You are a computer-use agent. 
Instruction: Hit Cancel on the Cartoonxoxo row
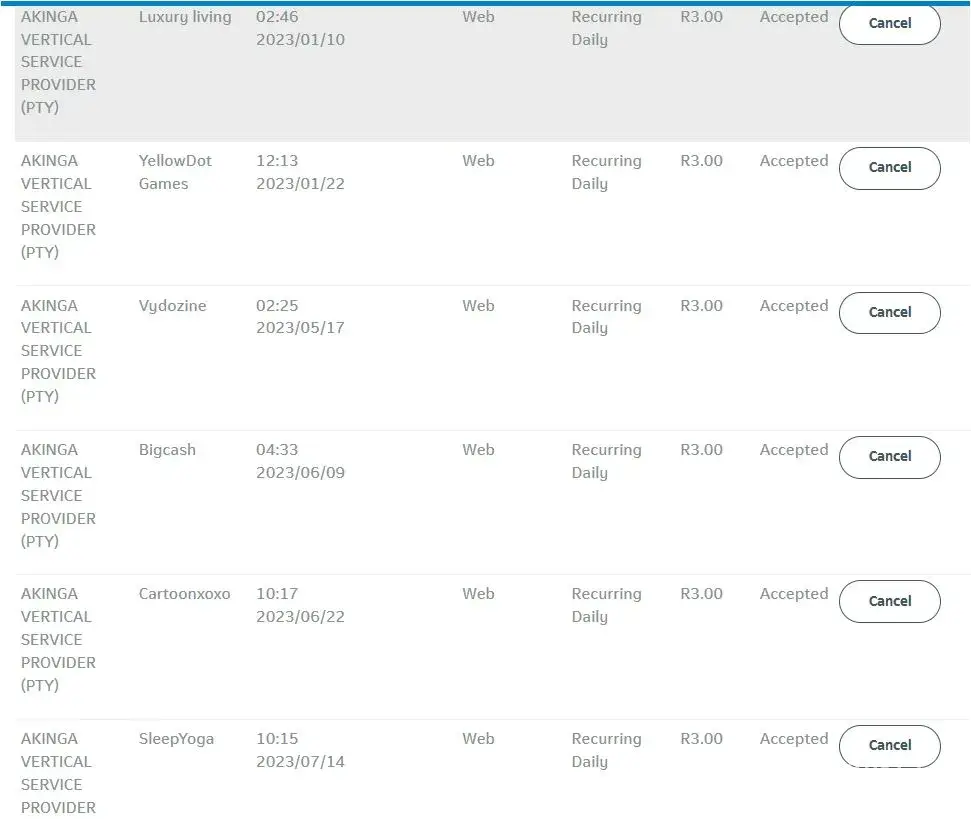[x=889, y=602]
